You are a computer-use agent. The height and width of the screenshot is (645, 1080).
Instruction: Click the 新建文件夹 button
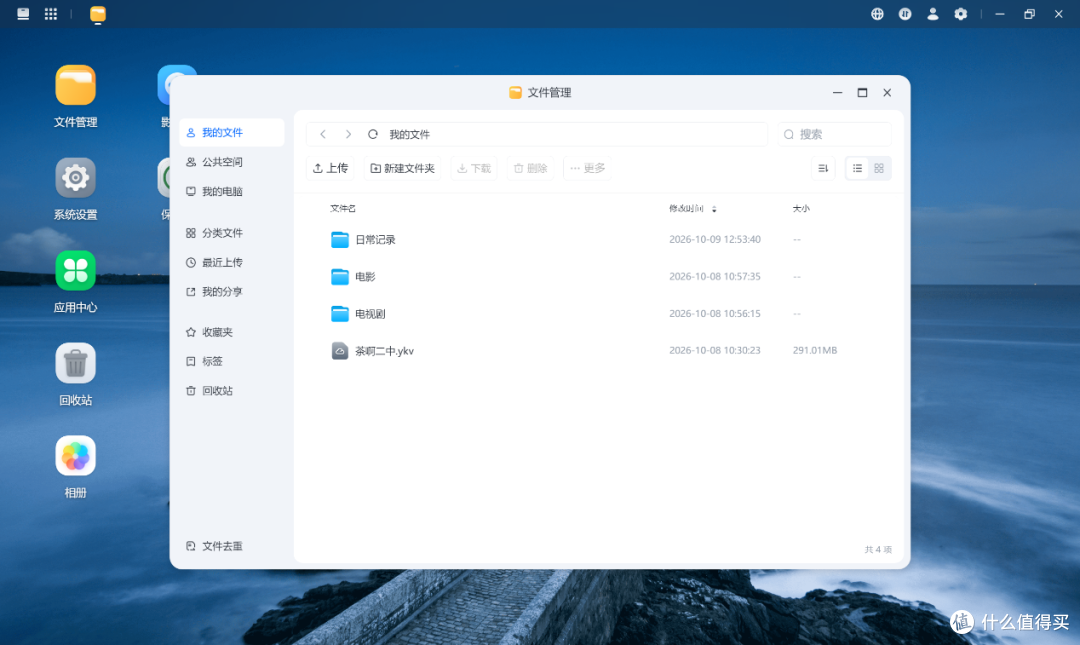click(x=402, y=168)
